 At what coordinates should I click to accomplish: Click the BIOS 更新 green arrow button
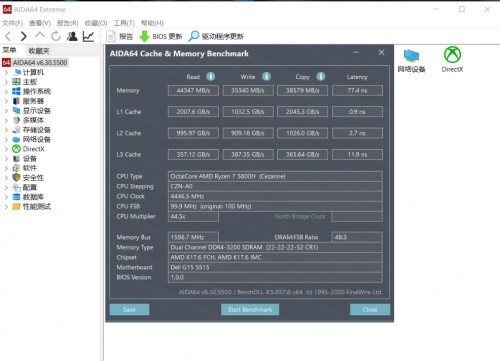coord(160,36)
